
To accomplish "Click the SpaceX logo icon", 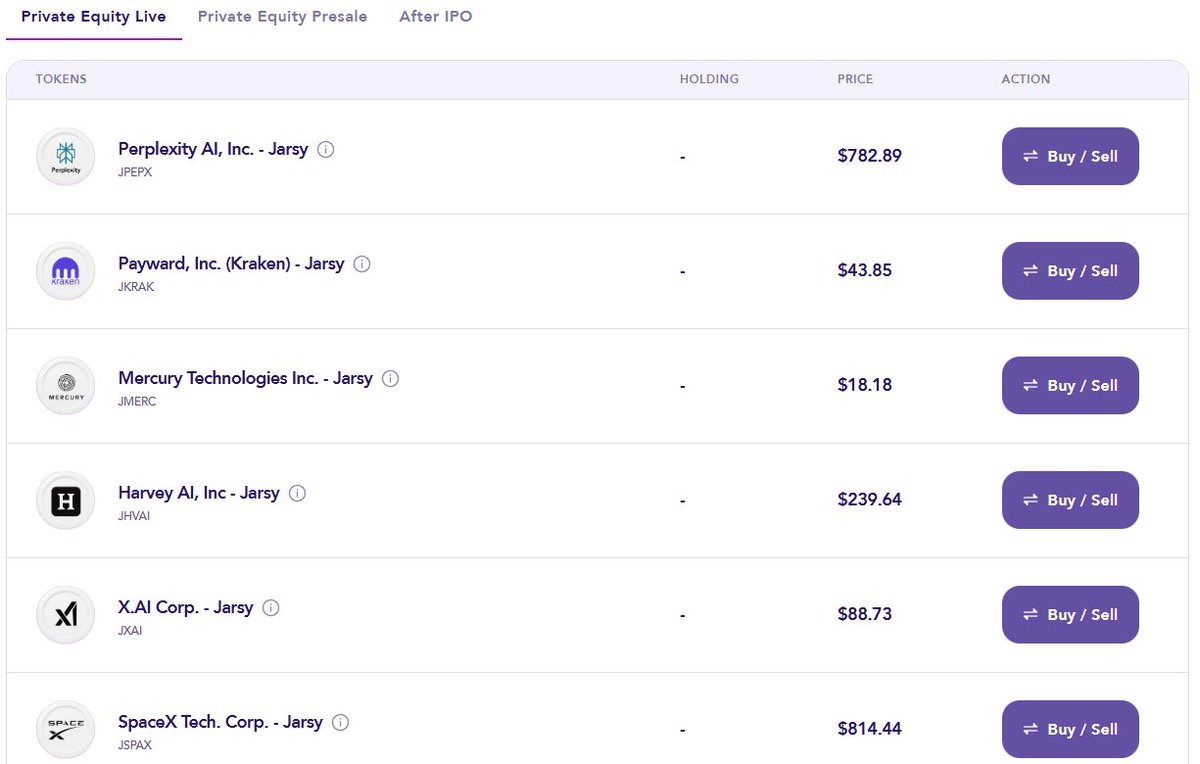I will (x=65, y=729).
